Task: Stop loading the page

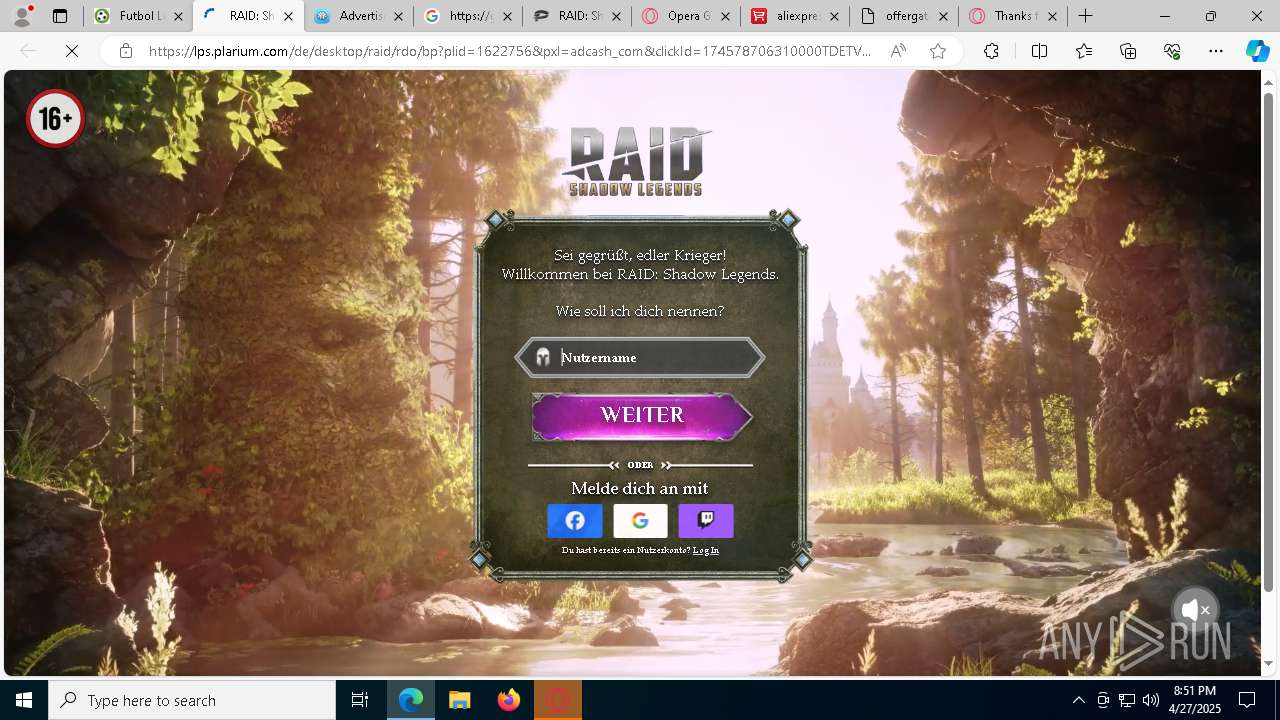Action: 72,51
